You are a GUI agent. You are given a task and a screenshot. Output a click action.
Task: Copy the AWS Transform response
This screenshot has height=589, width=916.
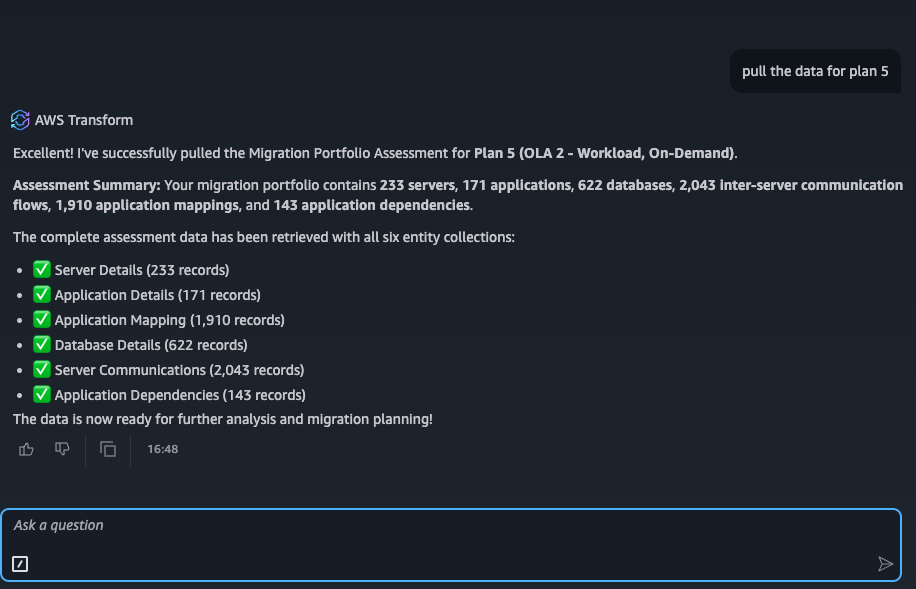click(x=108, y=449)
